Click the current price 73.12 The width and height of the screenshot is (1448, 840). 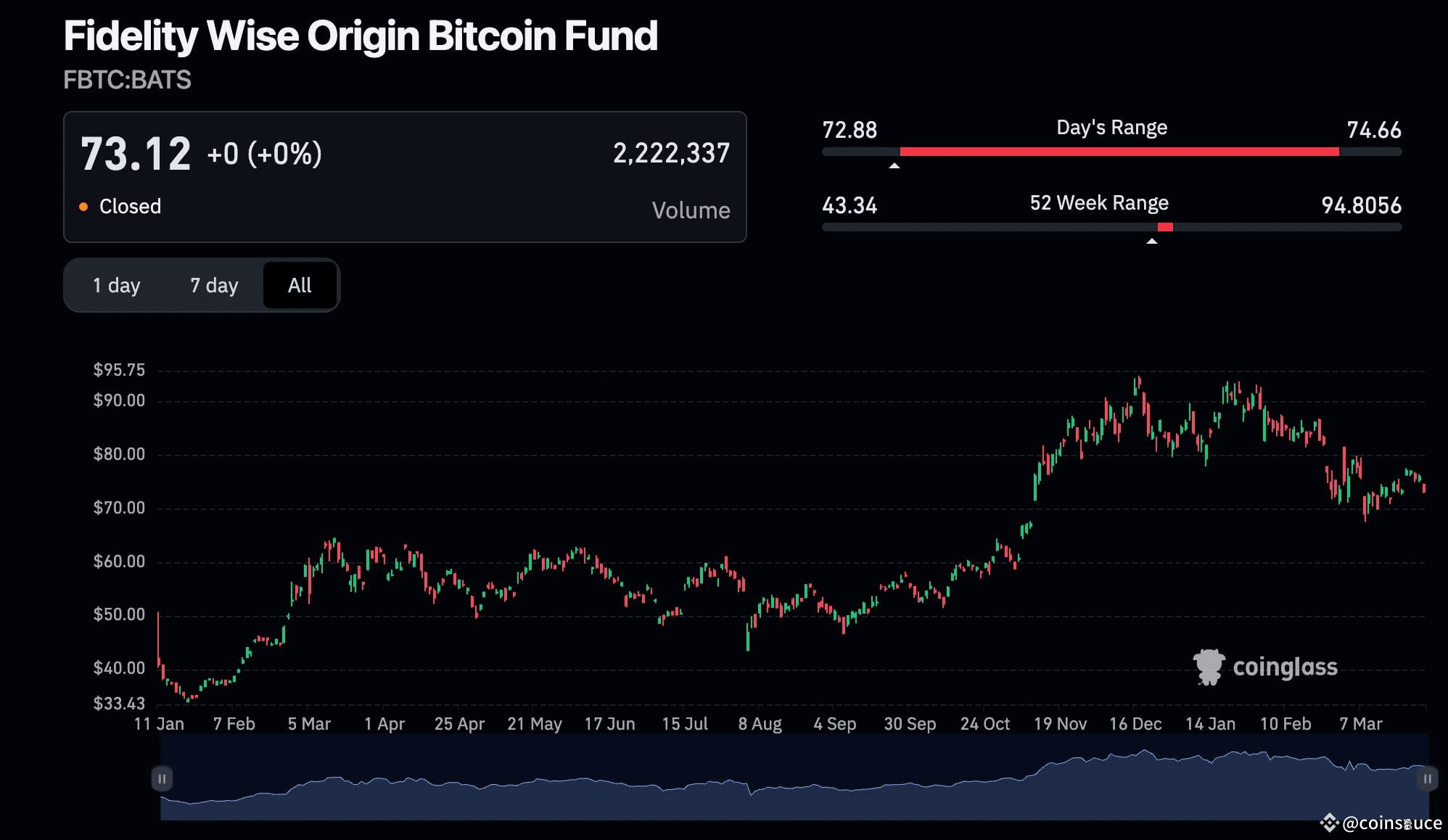coord(135,152)
